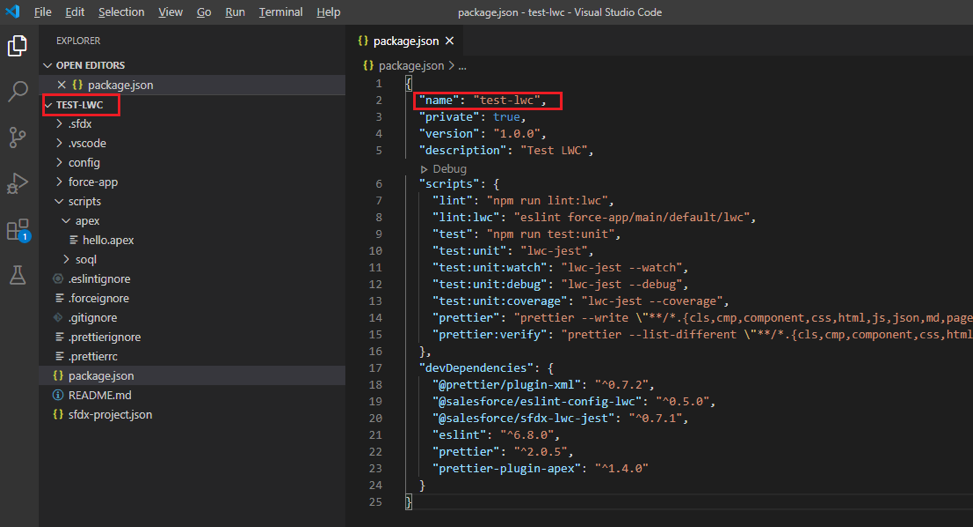
Task: Open the Run menu
Action: click(x=235, y=12)
